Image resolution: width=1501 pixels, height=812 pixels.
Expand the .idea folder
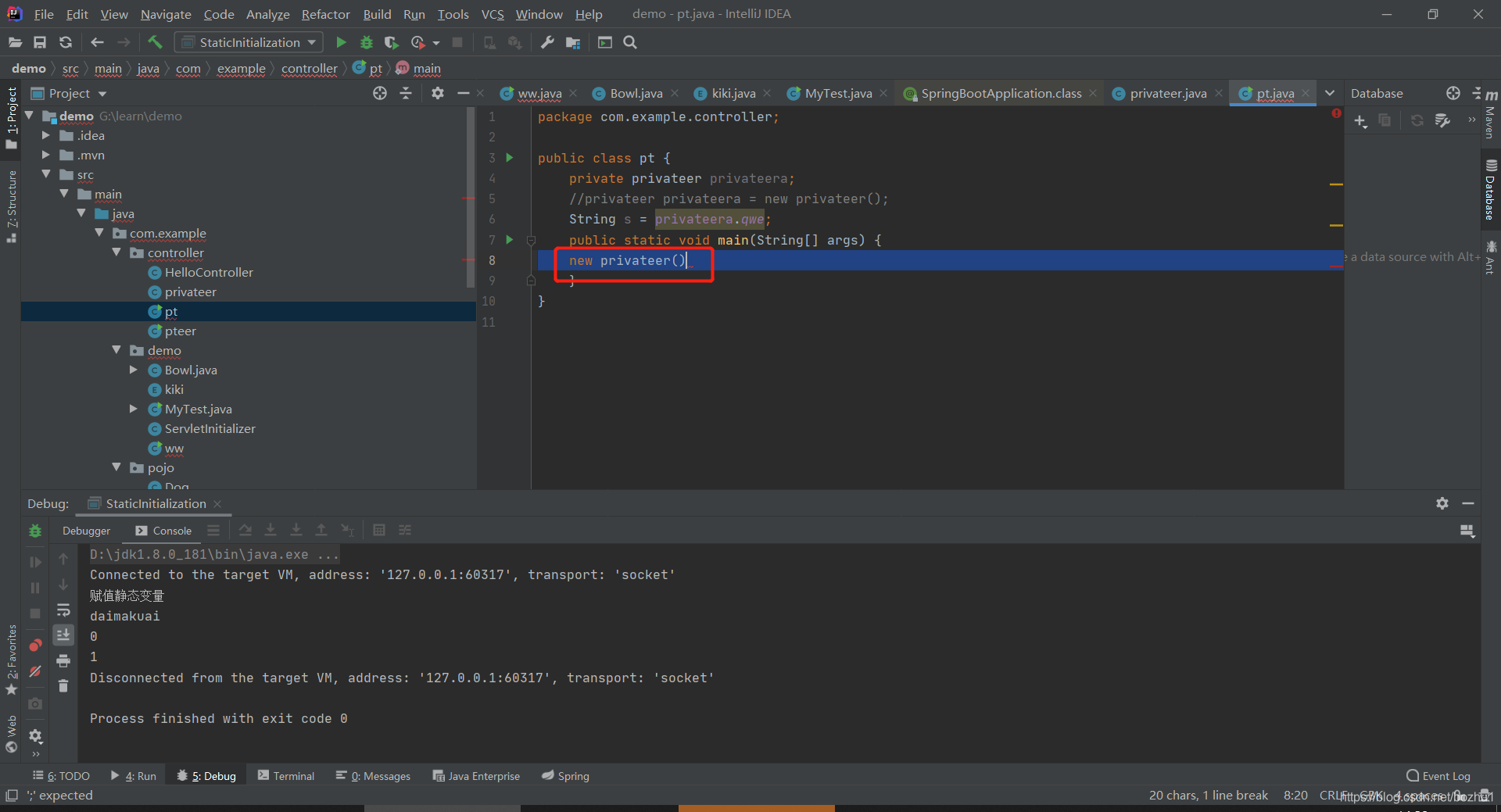46,135
